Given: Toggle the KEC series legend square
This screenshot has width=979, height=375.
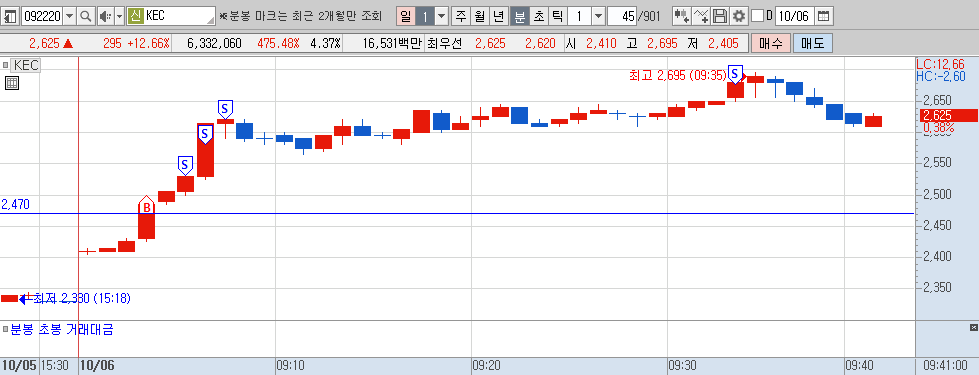Looking at the screenshot, I should click(6, 65).
